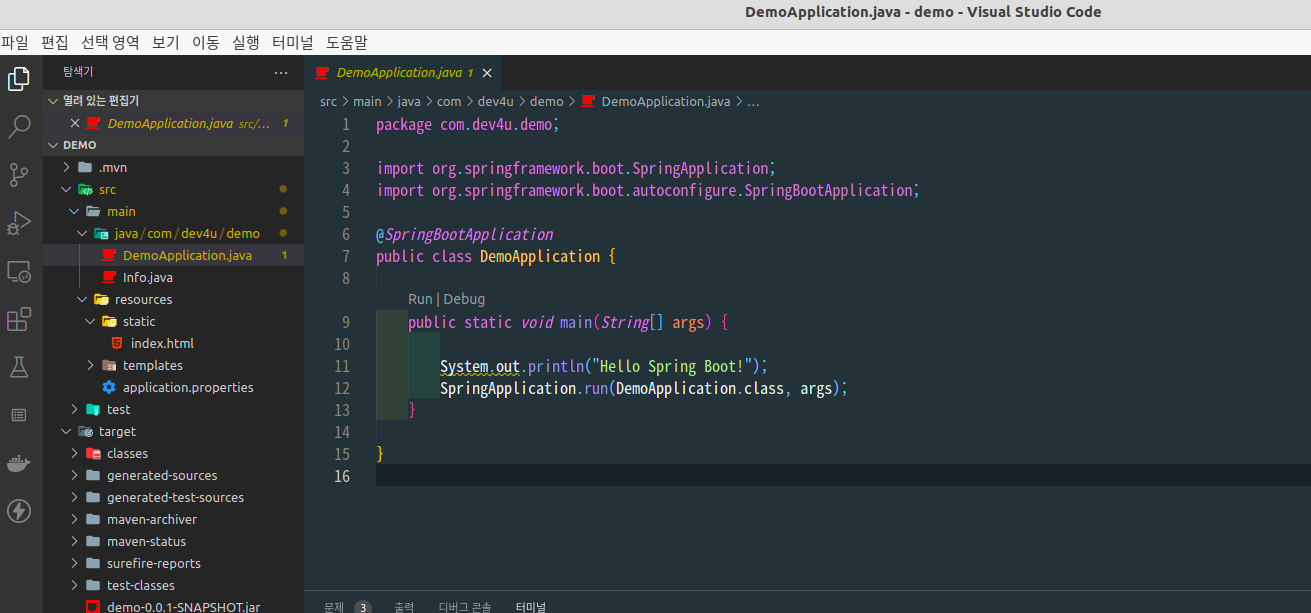The height and width of the screenshot is (613, 1311).
Task: Click the Debug code lens link
Action: coord(464,299)
